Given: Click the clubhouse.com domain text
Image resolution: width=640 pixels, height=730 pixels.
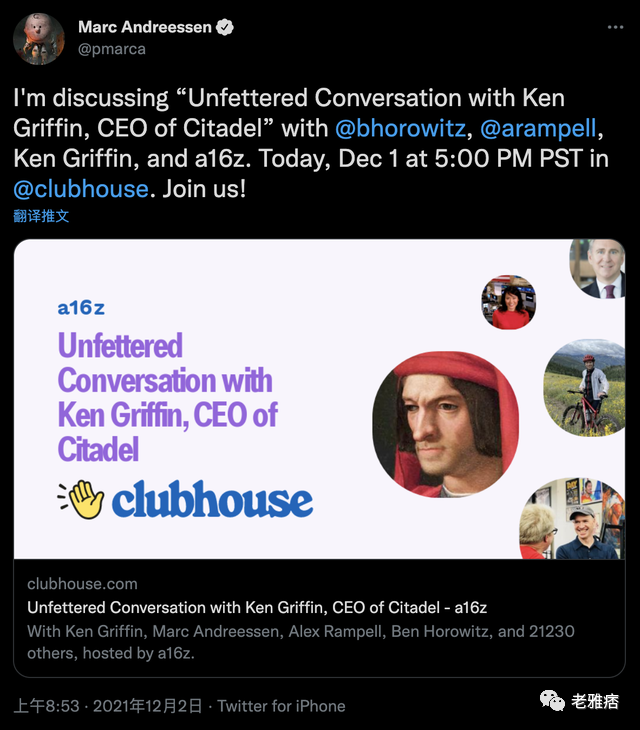Looking at the screenshot, I should (x=82, y=584).
